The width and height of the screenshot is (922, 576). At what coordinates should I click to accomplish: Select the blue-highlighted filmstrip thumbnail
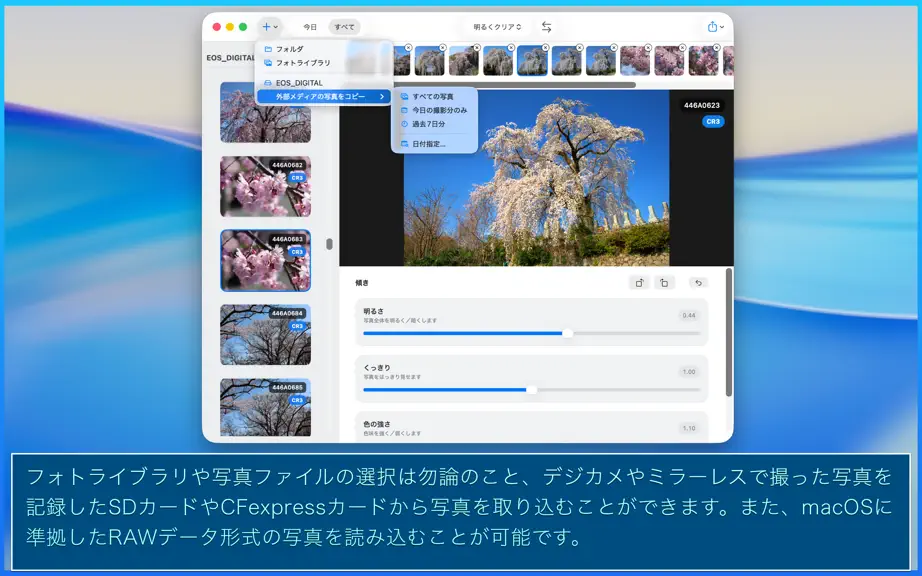[532, 61]
